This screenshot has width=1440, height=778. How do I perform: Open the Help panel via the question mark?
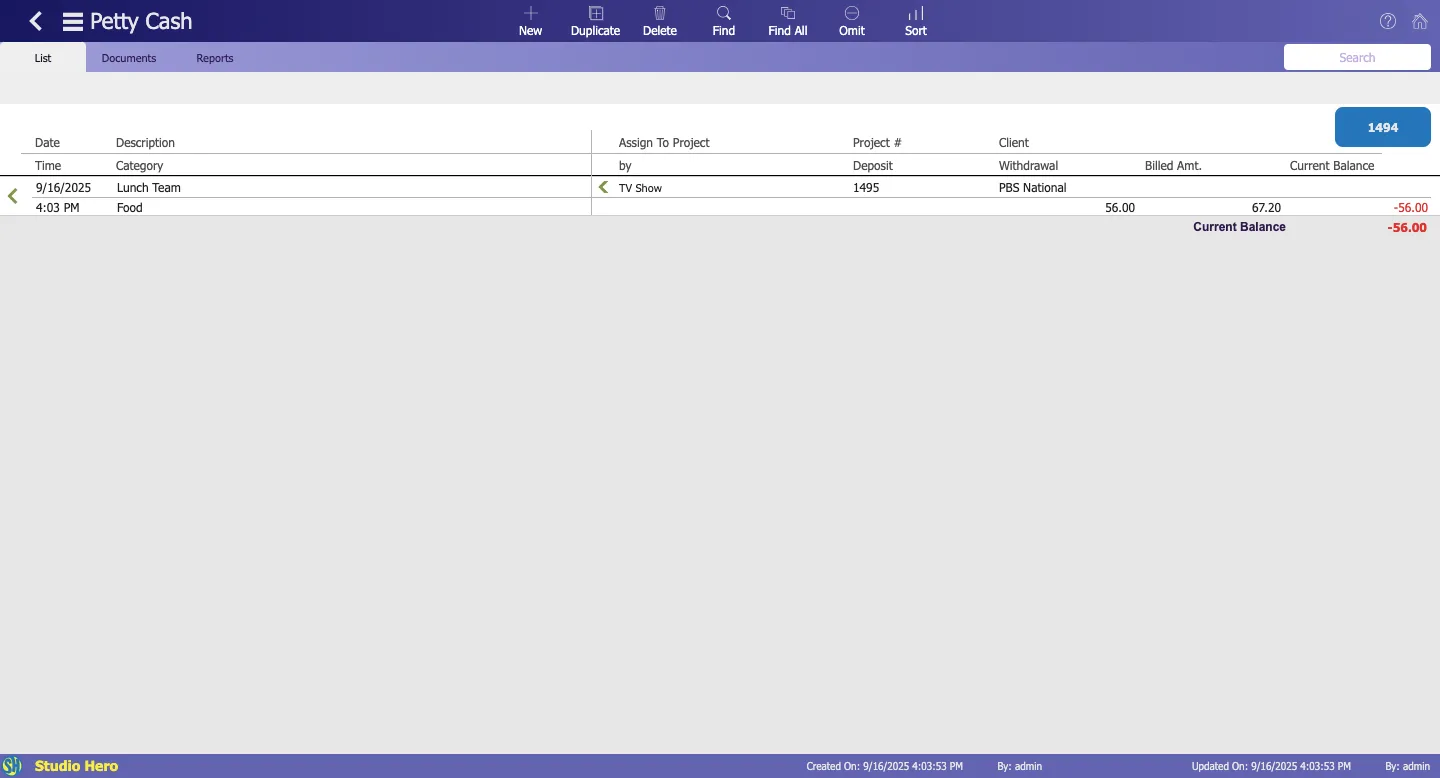point(1387,20)
